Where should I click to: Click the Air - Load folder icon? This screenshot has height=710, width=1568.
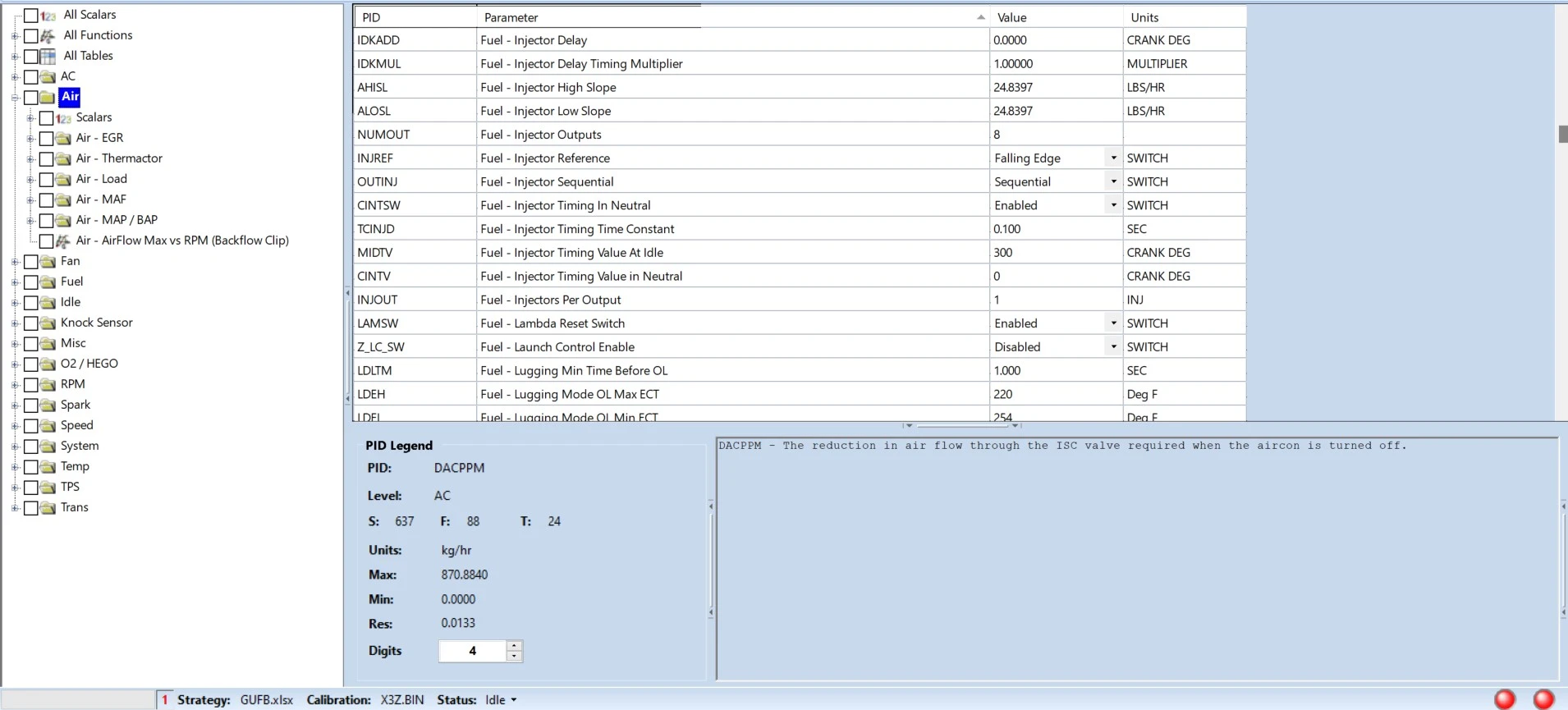64,180
